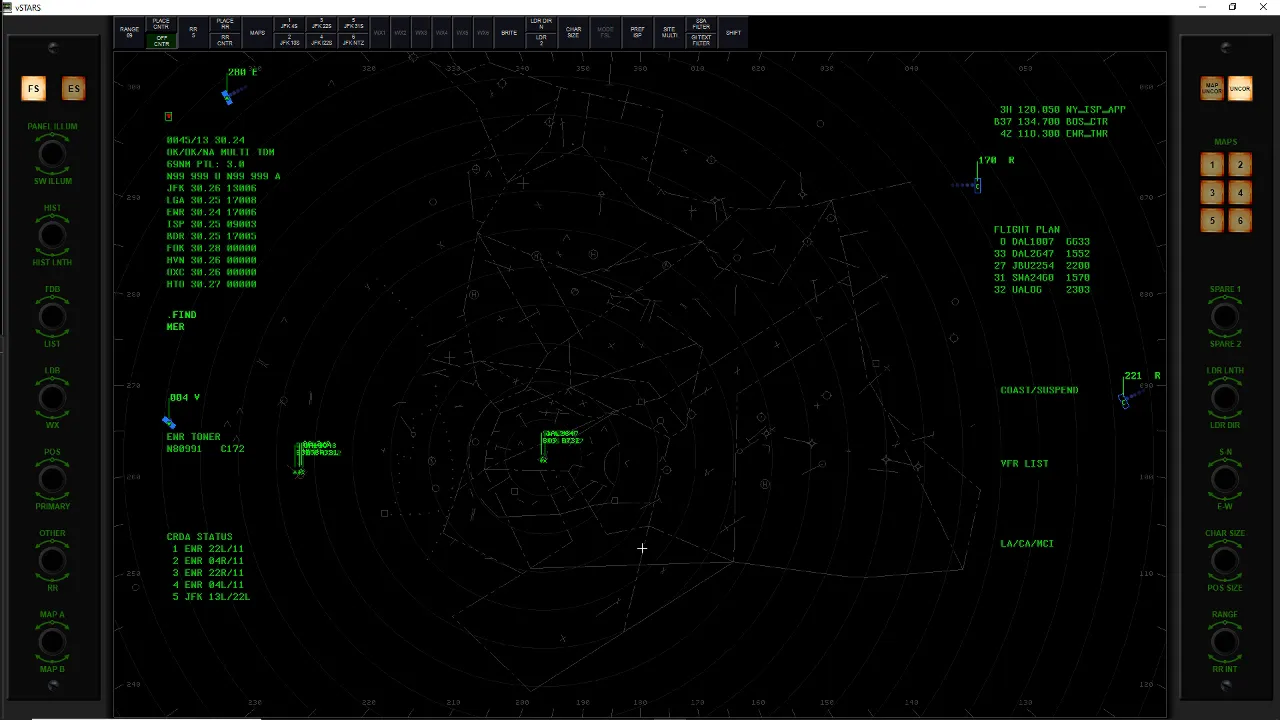Click the MAP UNCOR button
1280x720 pixels.
coord(1212,89)
